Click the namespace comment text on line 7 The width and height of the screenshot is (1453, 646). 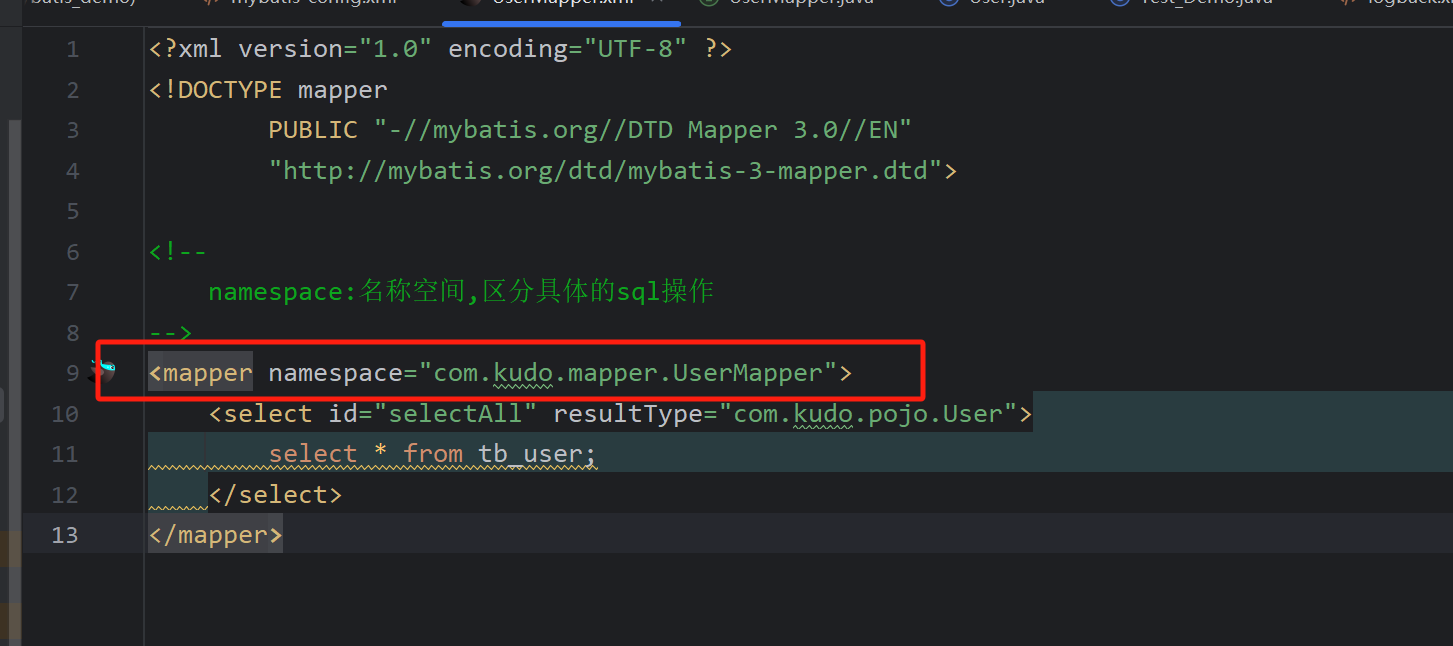click(461, 292)
